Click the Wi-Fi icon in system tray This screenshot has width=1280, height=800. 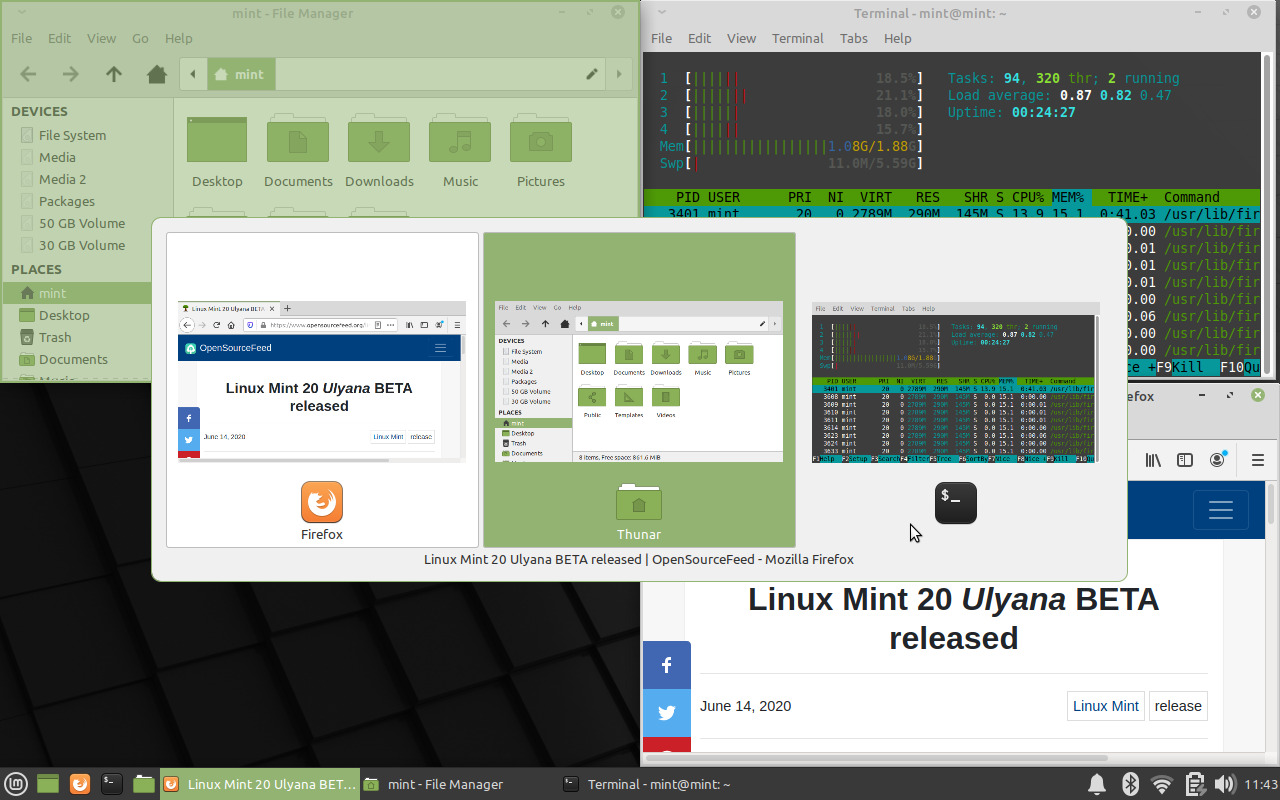pyautogui.click(x=1161, y=784)
